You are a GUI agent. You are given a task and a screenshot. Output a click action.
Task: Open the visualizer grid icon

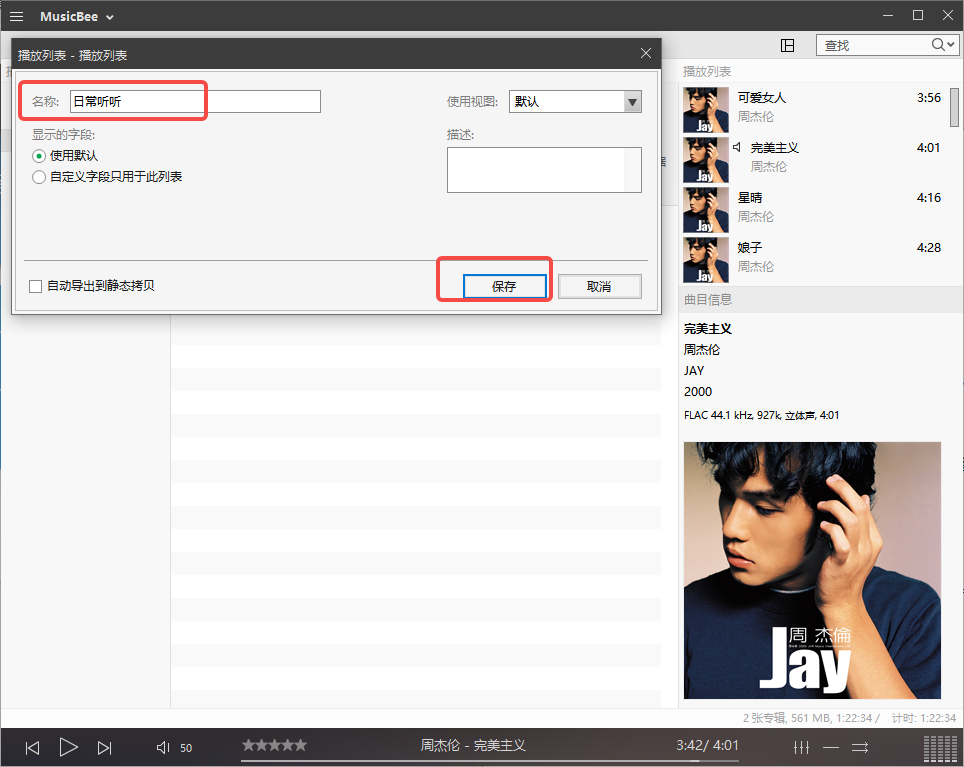pos(941,748)
